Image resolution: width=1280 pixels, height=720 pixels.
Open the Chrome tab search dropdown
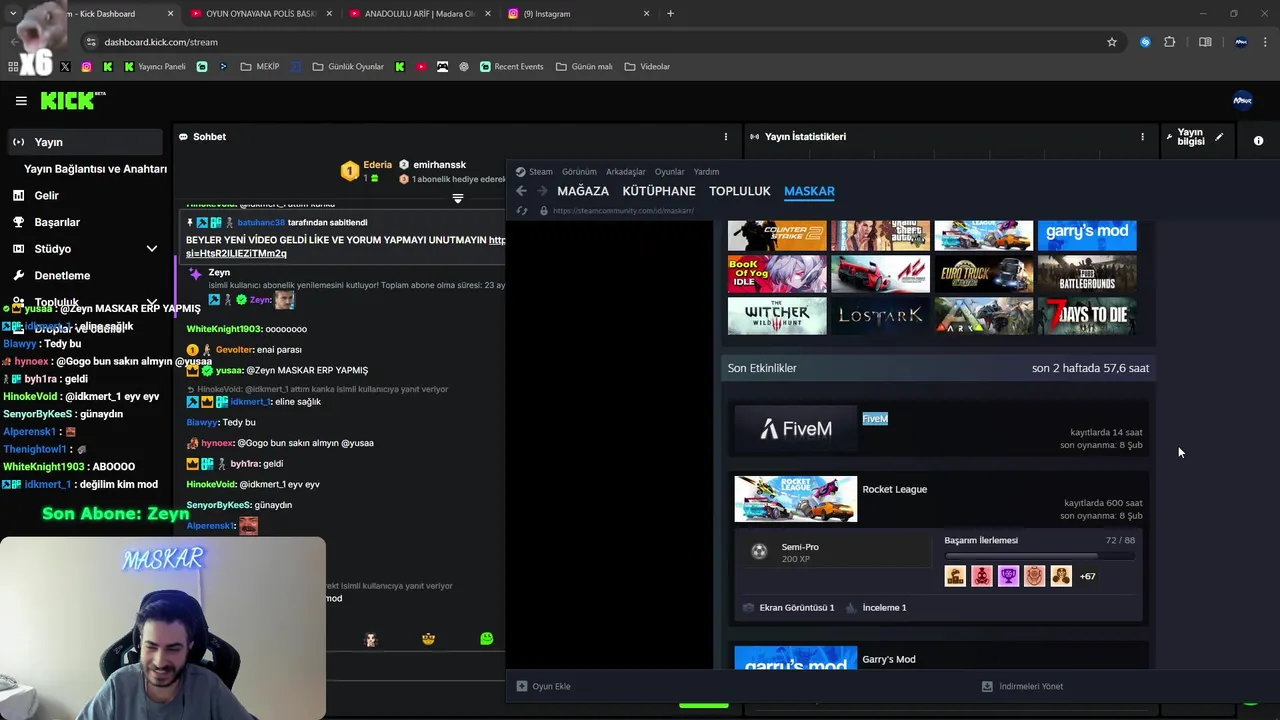(13, 14)
